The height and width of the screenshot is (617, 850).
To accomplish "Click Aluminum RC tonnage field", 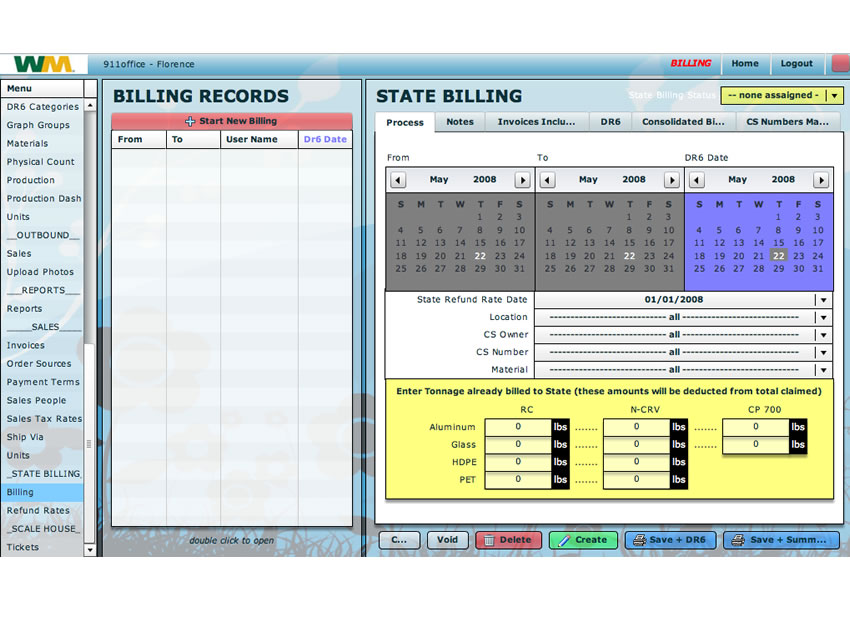I will point(518,427).
